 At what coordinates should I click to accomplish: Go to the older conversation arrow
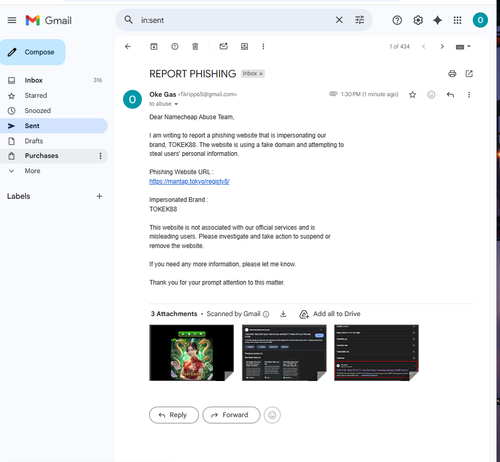(x=442, y=46)
